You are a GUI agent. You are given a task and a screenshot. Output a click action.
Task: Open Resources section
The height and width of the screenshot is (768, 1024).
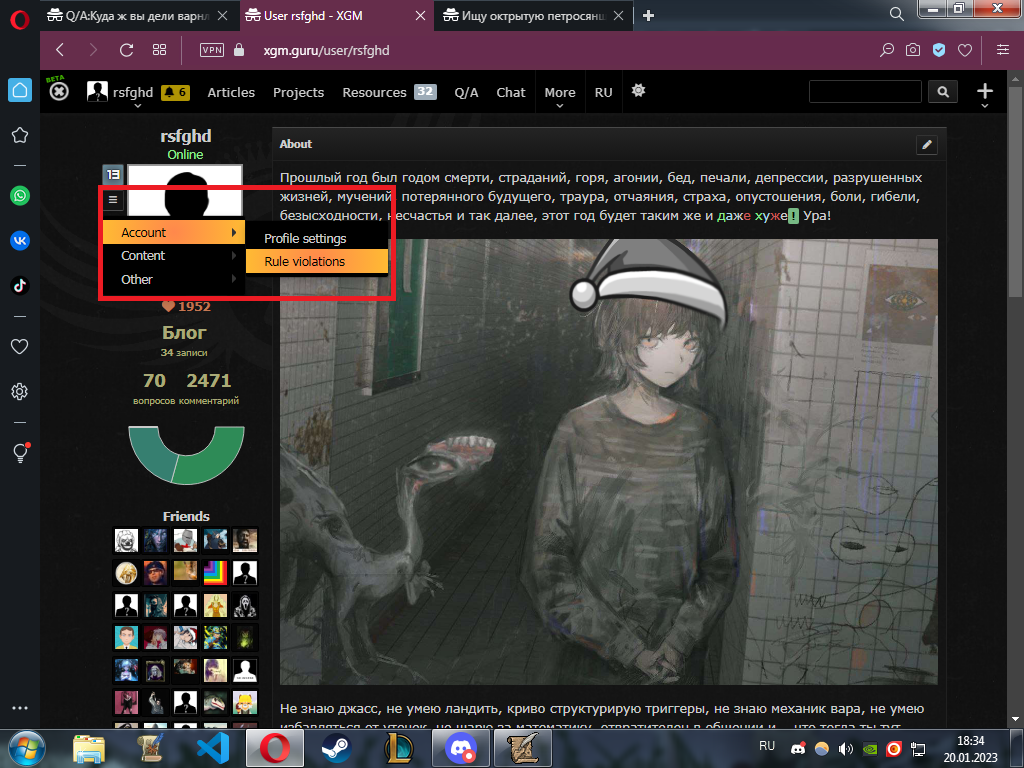[374, 93]
